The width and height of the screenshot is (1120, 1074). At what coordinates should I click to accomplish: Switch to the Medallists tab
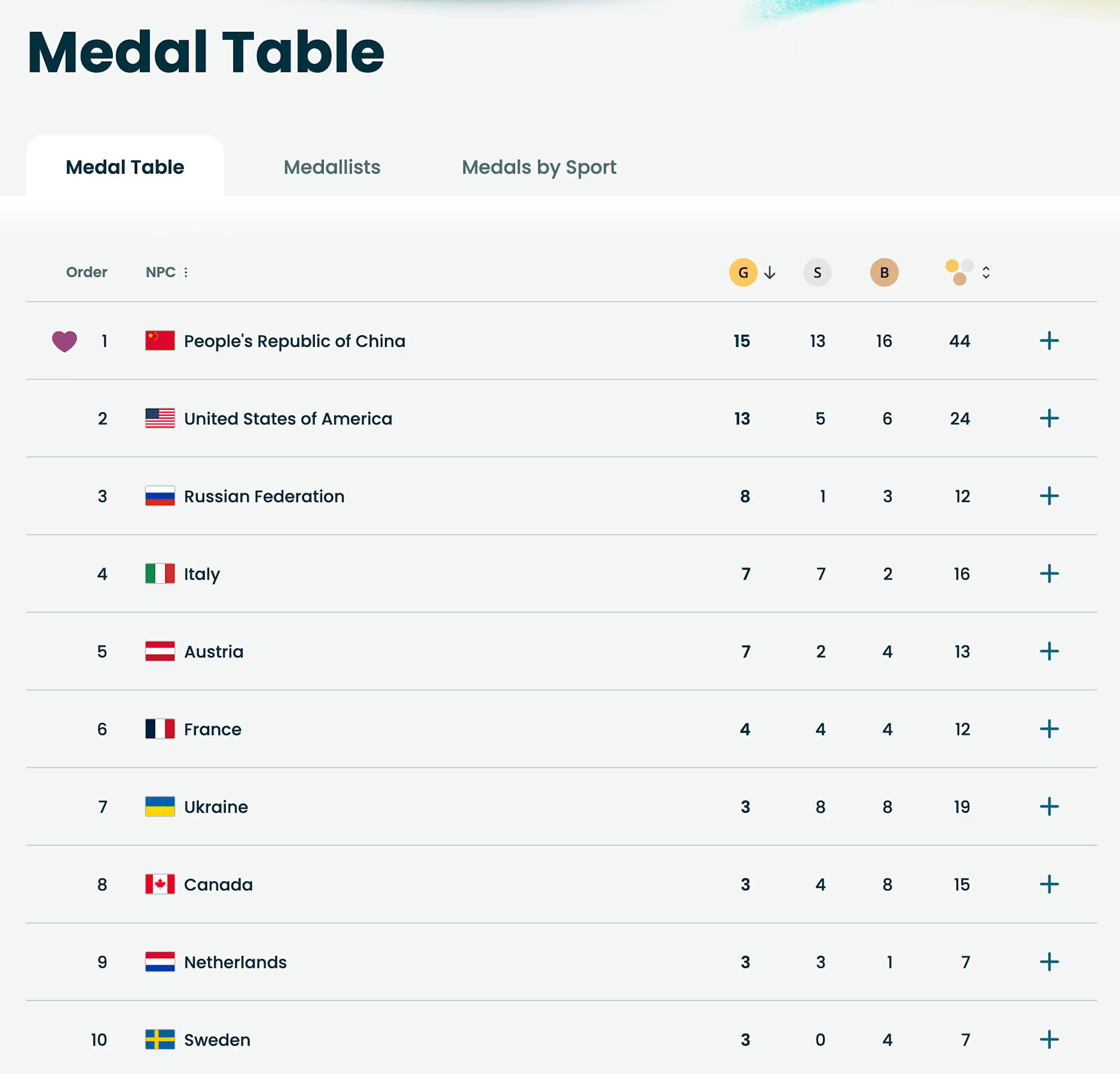coord(332,167)
